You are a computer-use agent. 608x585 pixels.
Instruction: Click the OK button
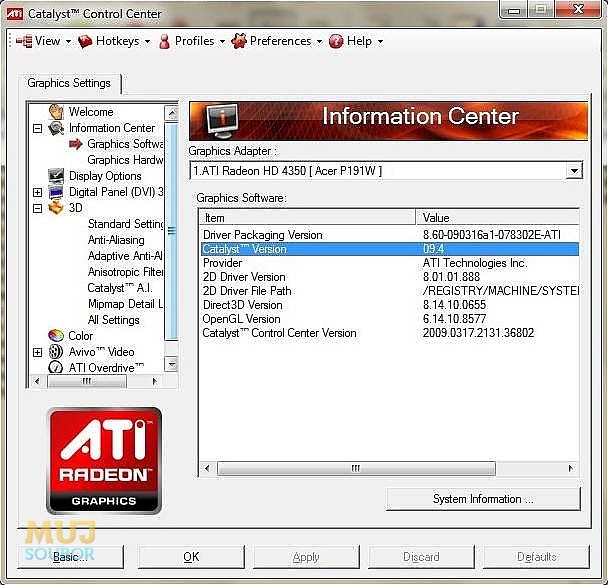tap(191, 557)
